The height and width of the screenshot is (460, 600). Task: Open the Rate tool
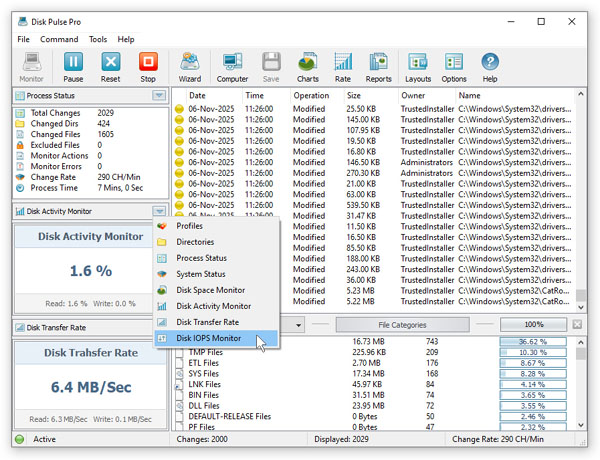click(343, 67)
